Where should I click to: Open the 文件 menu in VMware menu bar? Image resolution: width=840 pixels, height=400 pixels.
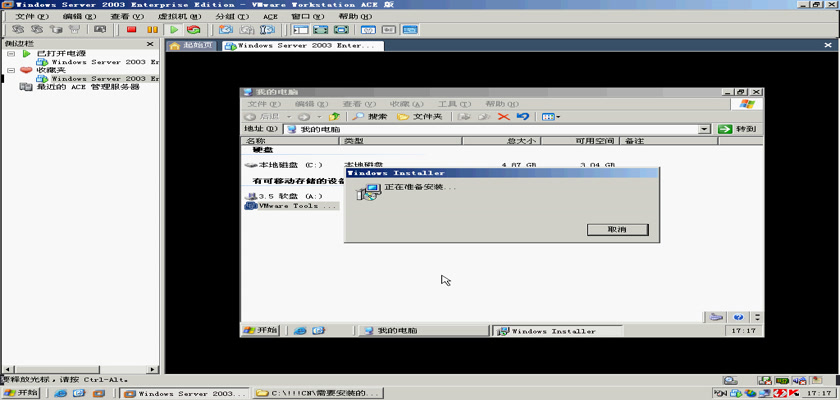tap(32, 17)
